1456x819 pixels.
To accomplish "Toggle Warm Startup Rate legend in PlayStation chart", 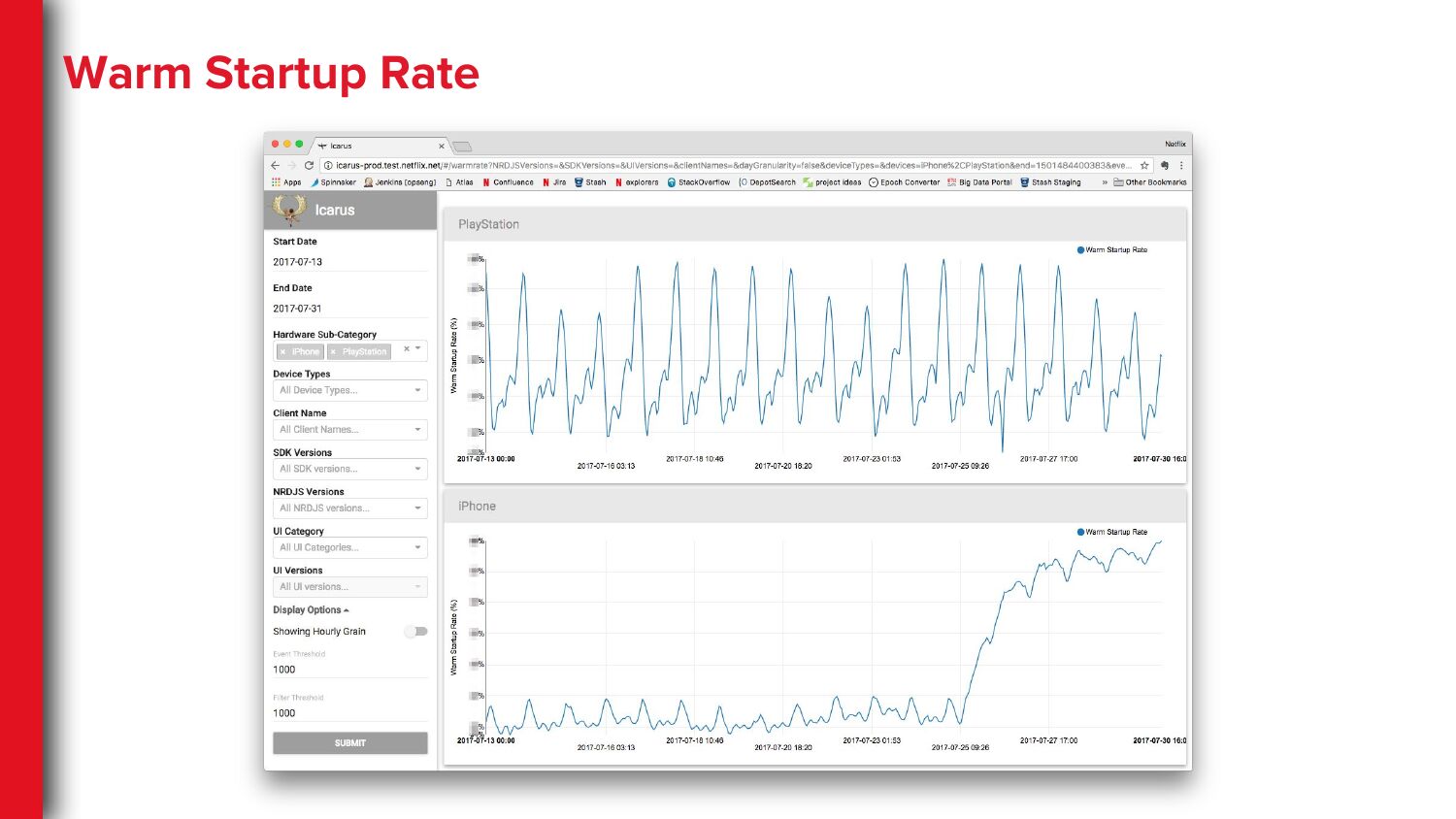I will [x=1112, y=250].
